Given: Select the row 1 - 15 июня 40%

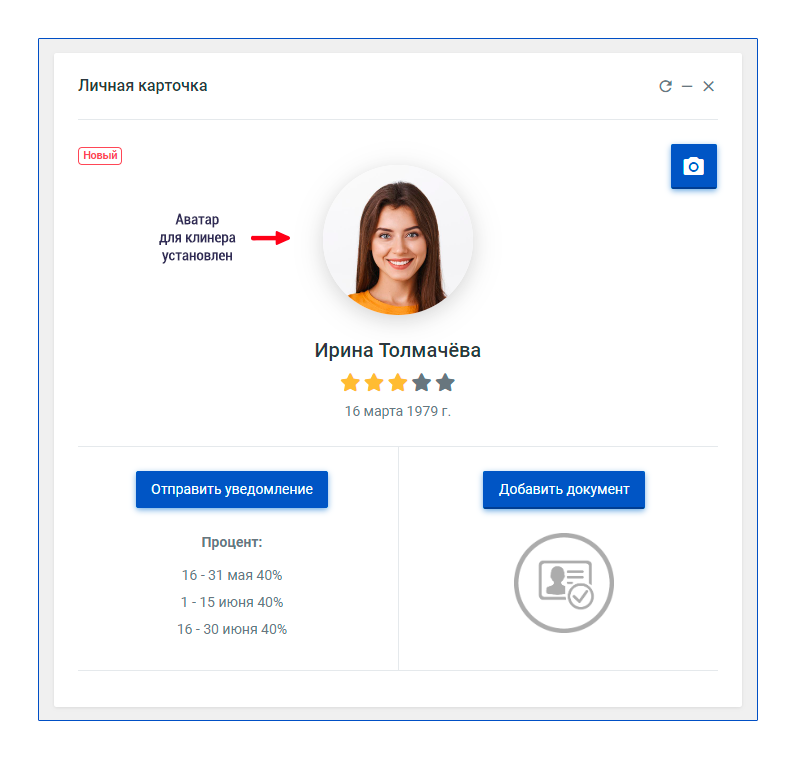Looking at the screenshot, I should click(x=232, y=602).
